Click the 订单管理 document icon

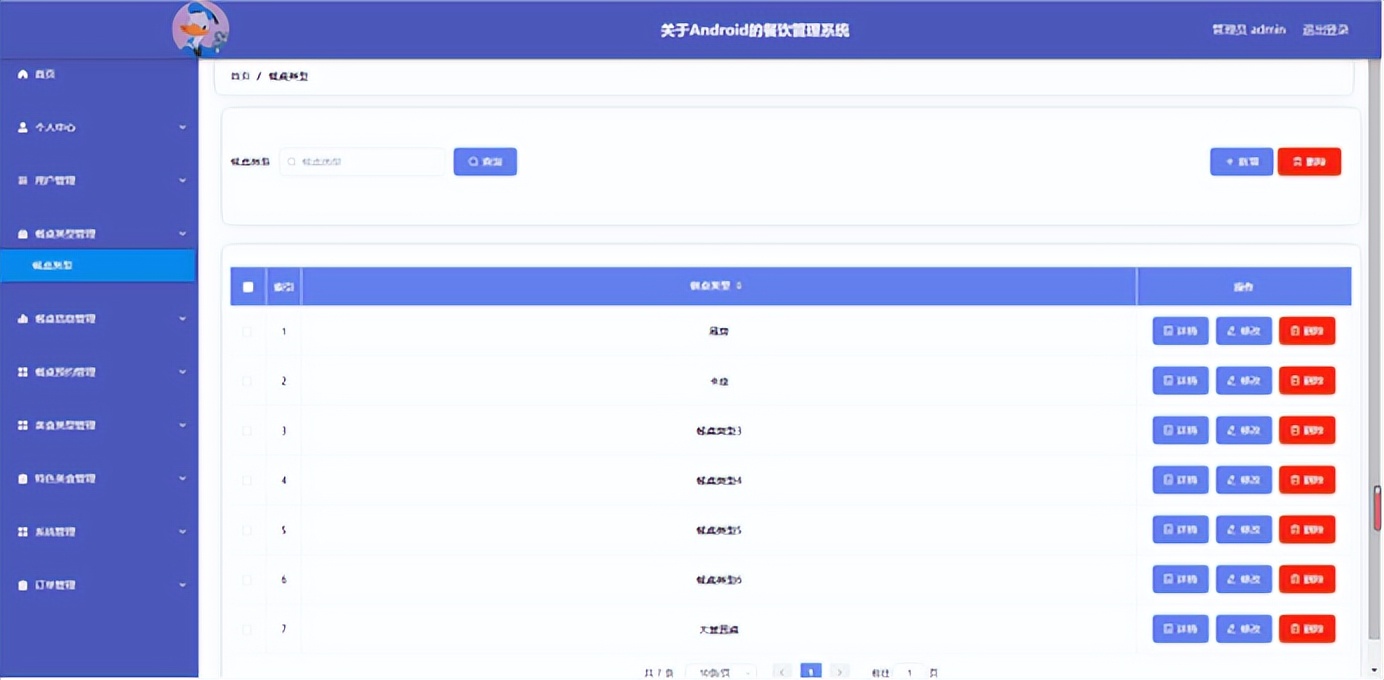pos(22,584)
